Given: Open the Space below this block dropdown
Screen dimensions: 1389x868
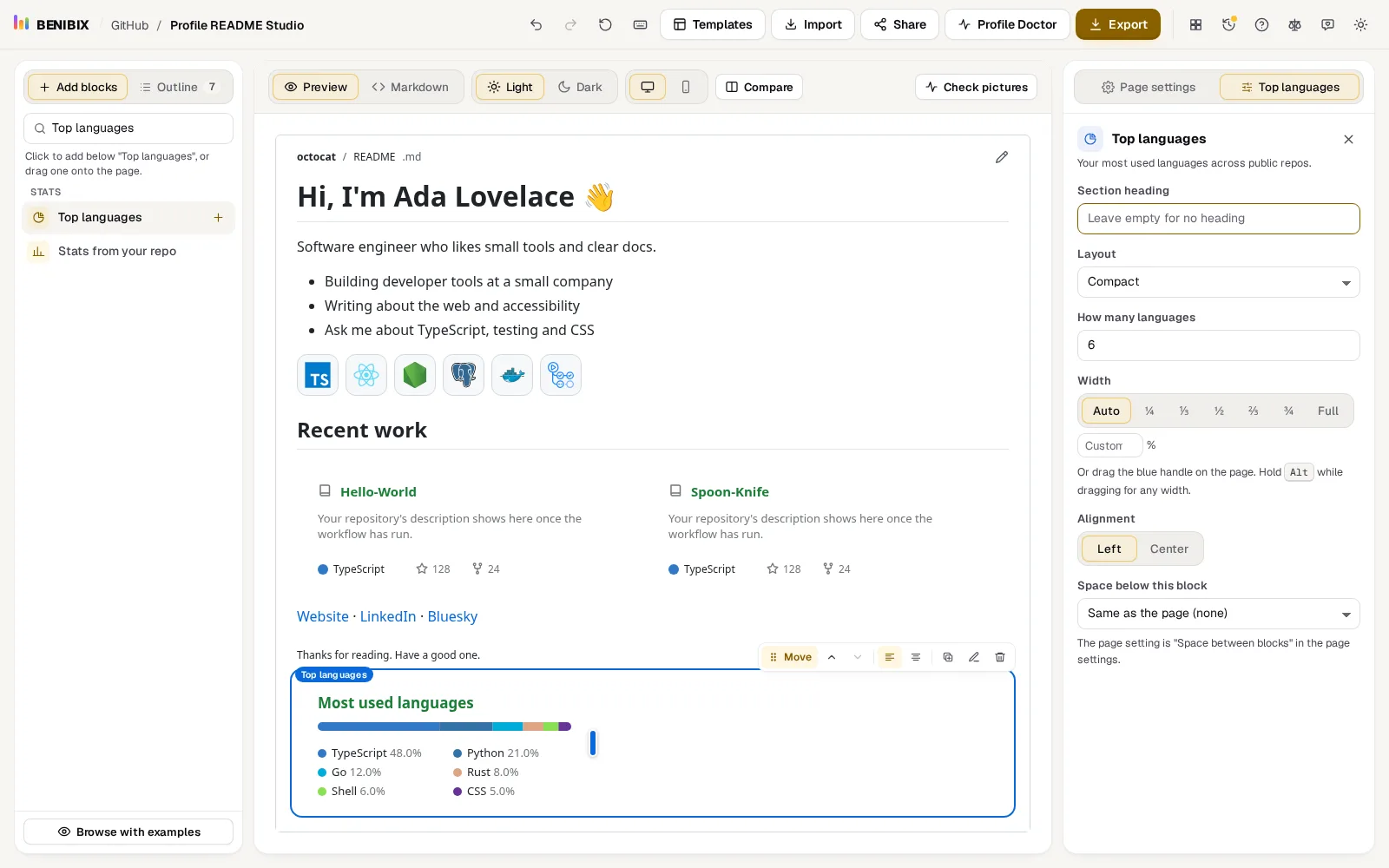Looking at the screenshot, I should (1218, 614).
